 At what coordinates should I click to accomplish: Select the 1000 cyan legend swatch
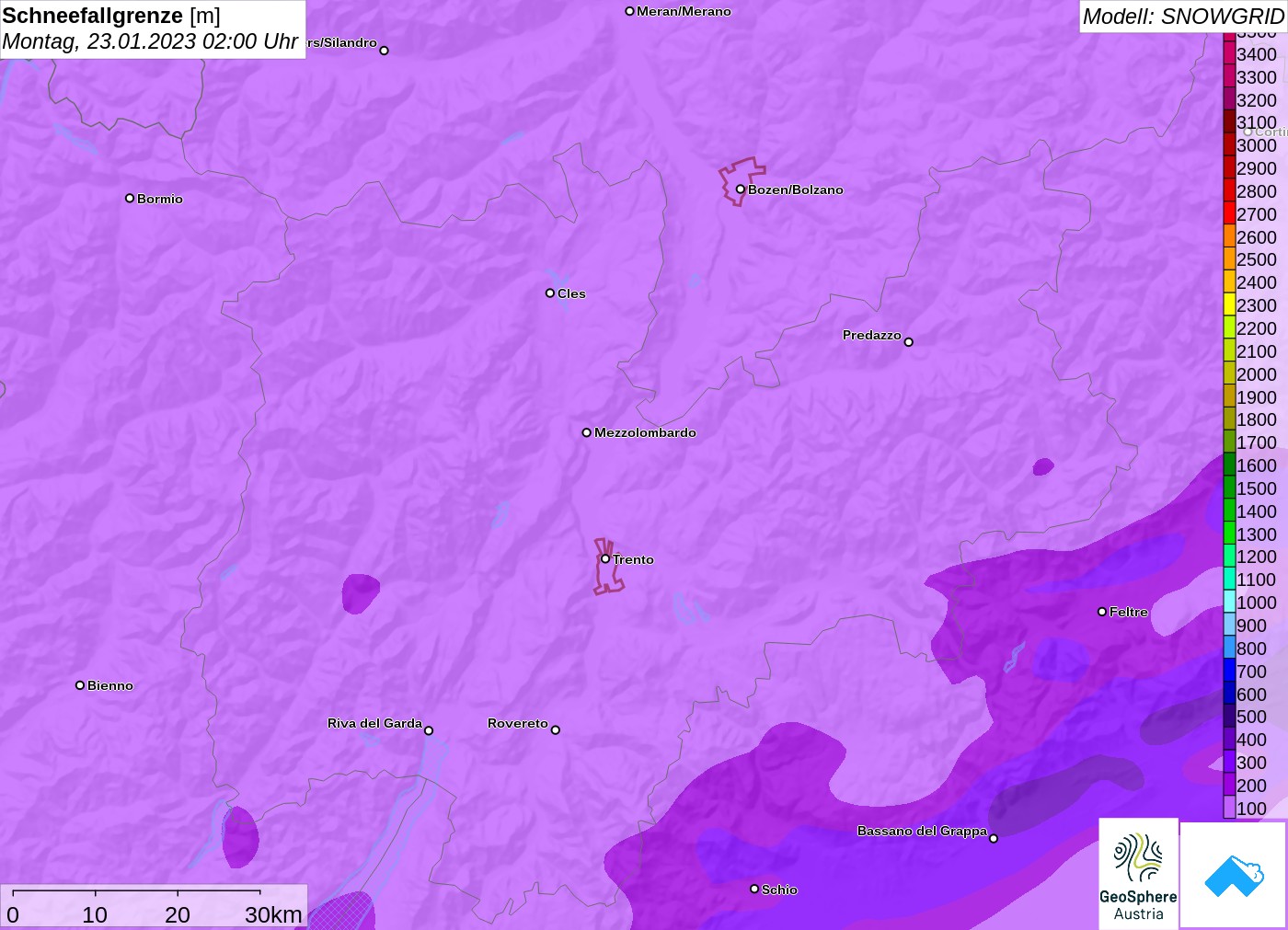pyautogui.click(x=1229, y=603)
